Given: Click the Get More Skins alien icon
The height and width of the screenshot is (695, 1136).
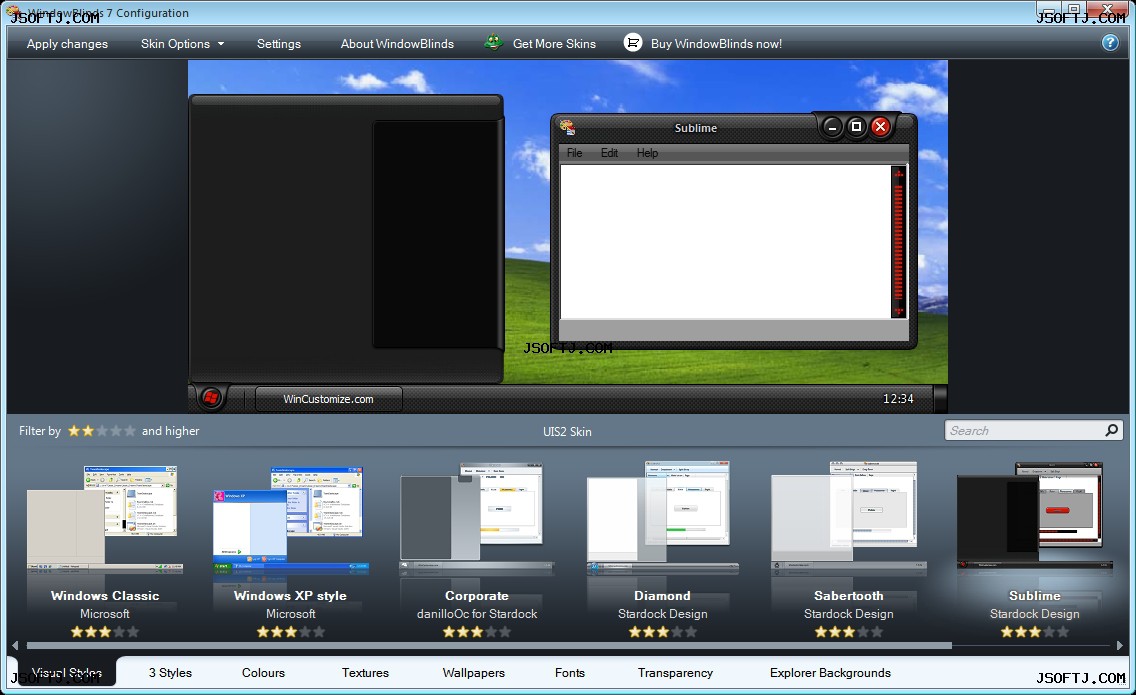Looking at the screenshot, I should 493,43.
